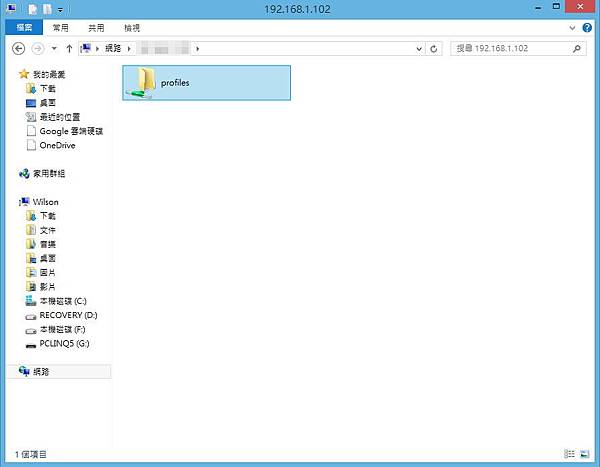Refresh the current folder view
This screenshot has height=467, width=600.
pos(434,49)
